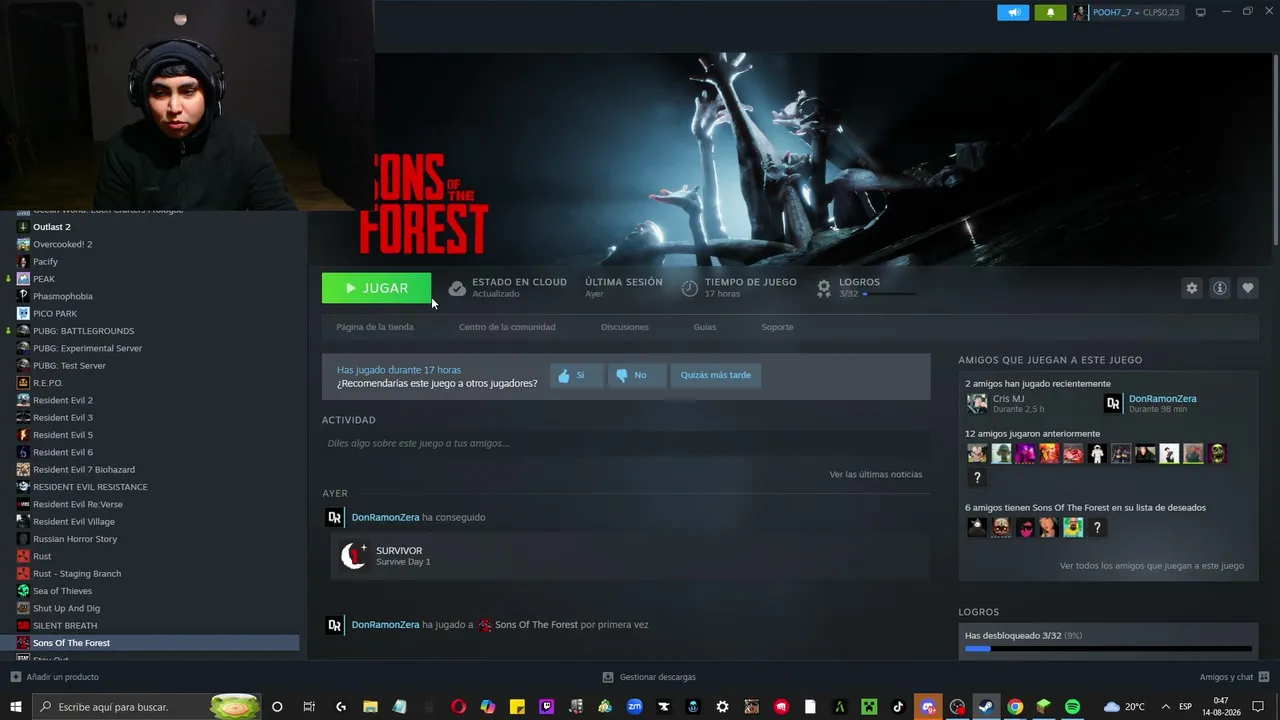Open Amigos y chat panel
The height and width of the screenshot is (720, 1280).
pyautogui.click(x=1234, y=677)
